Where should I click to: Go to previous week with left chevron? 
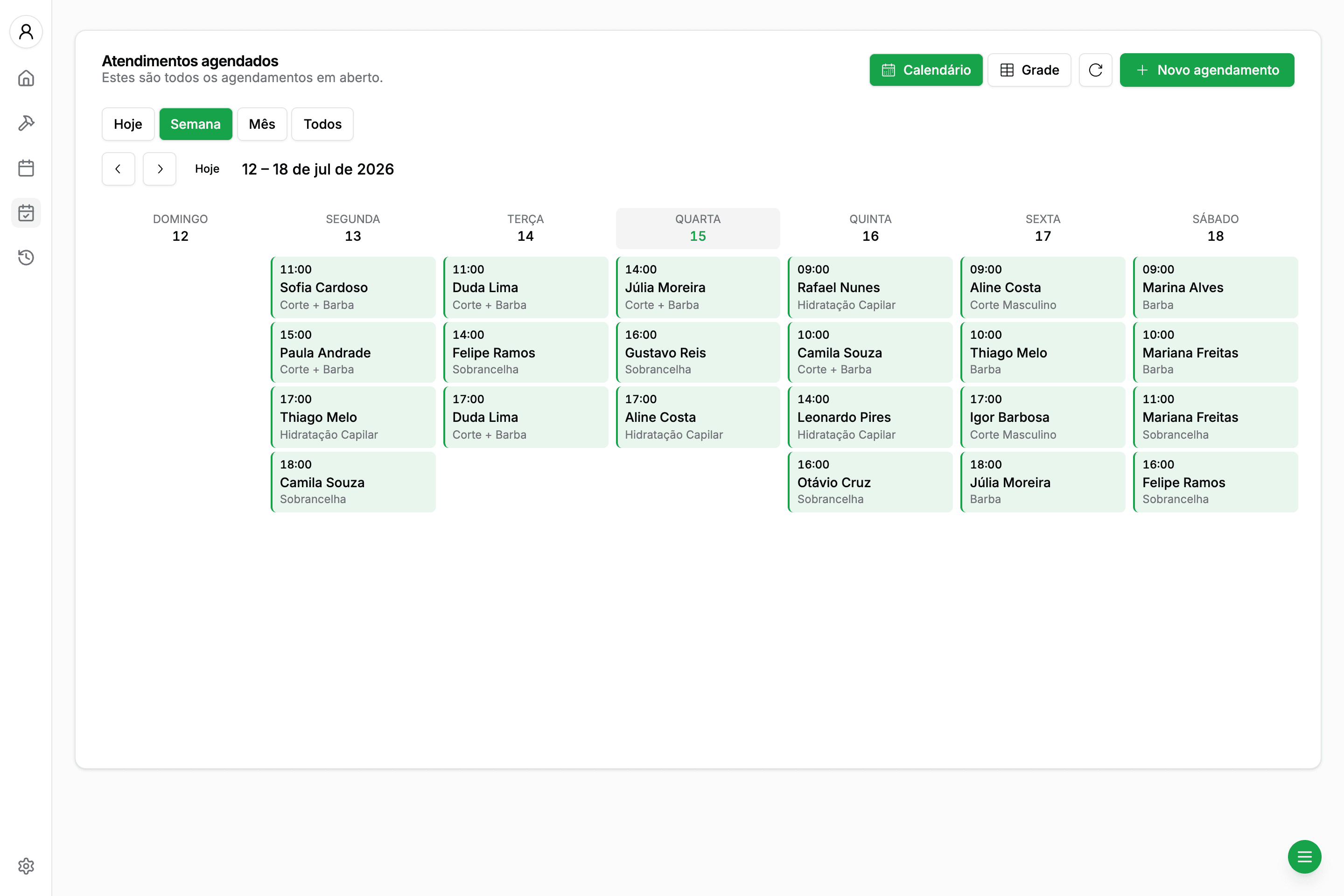(118, 168)
